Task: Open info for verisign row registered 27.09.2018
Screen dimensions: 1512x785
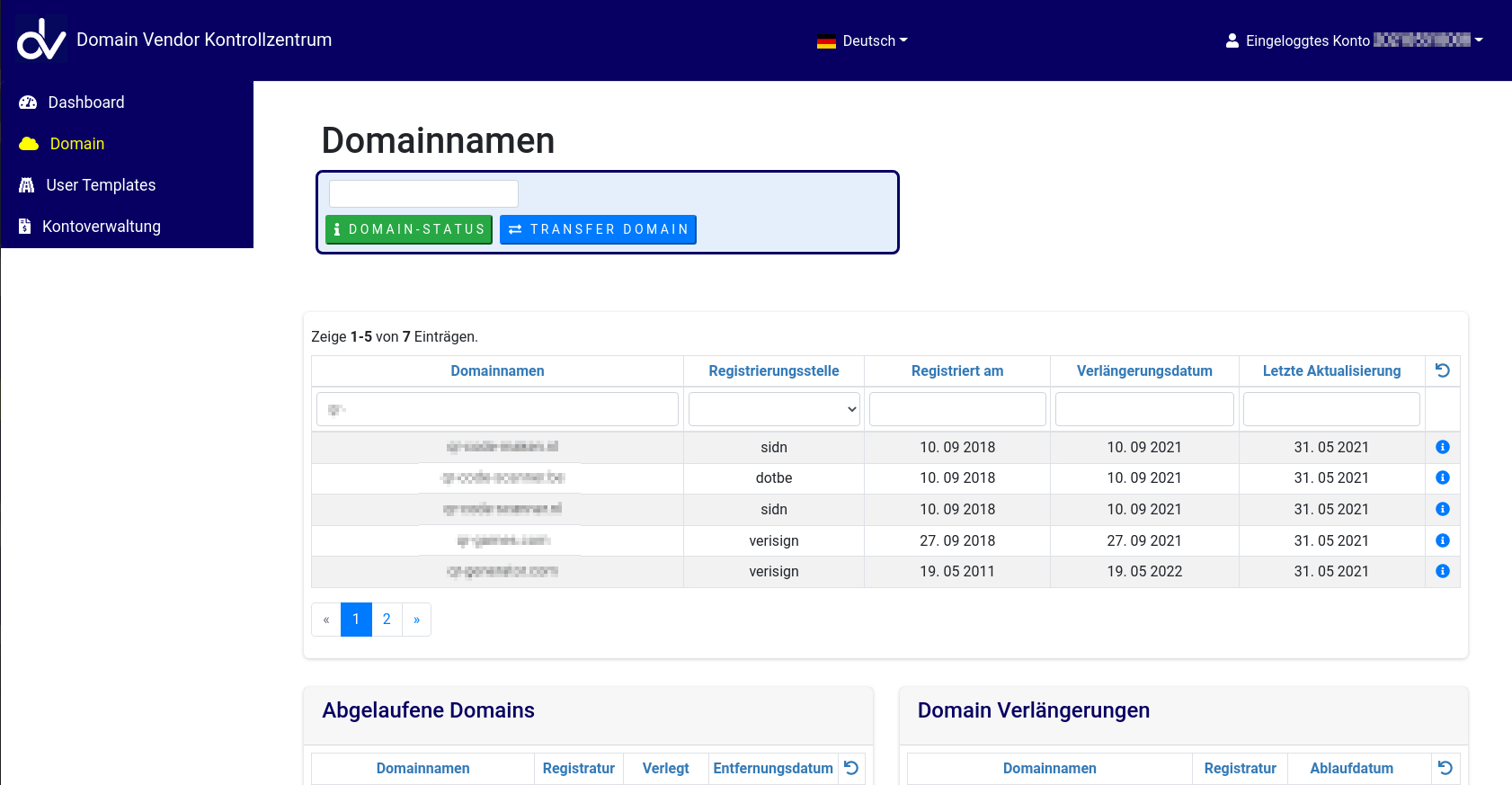Action: click(1443, 540)
